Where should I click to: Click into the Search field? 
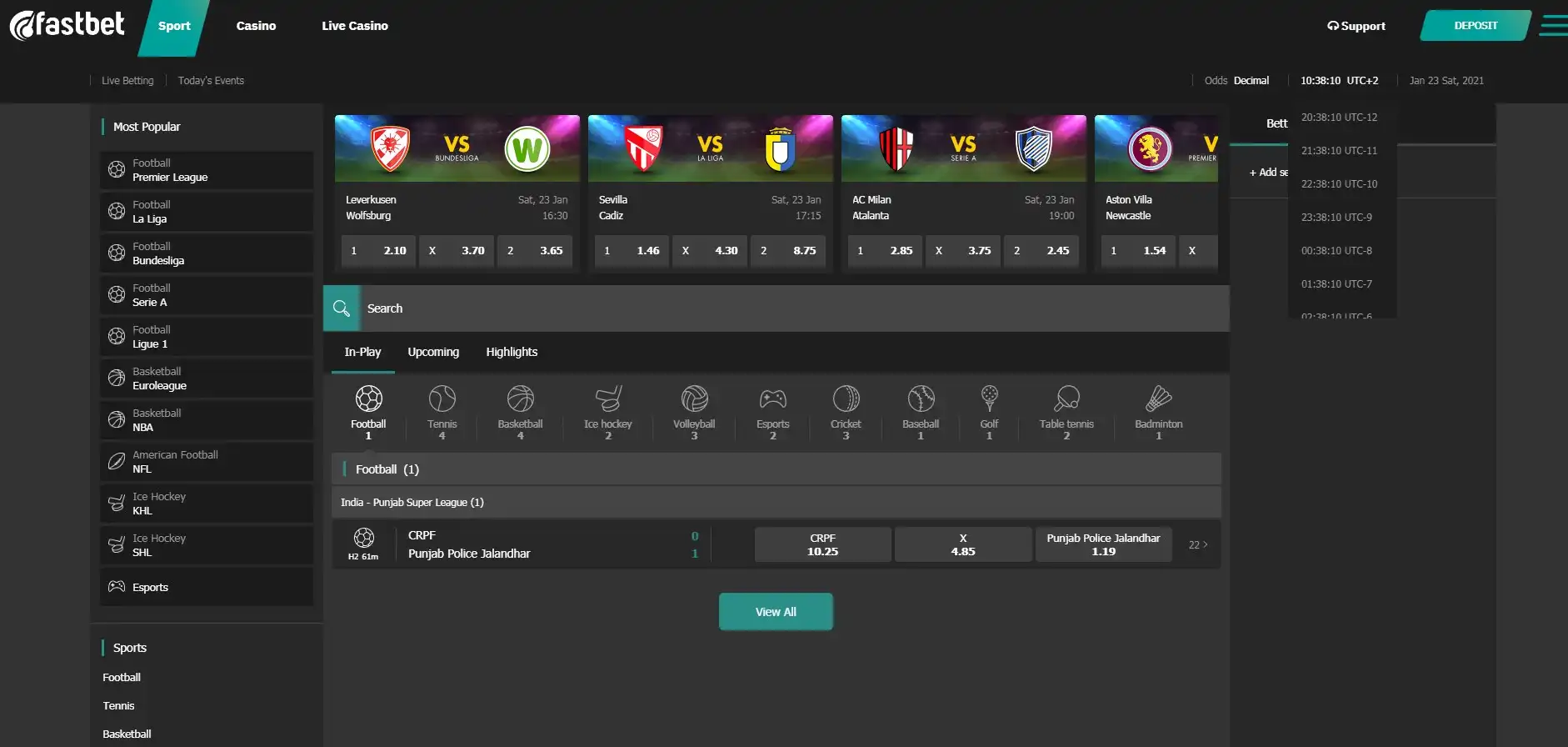pos(791,308)
